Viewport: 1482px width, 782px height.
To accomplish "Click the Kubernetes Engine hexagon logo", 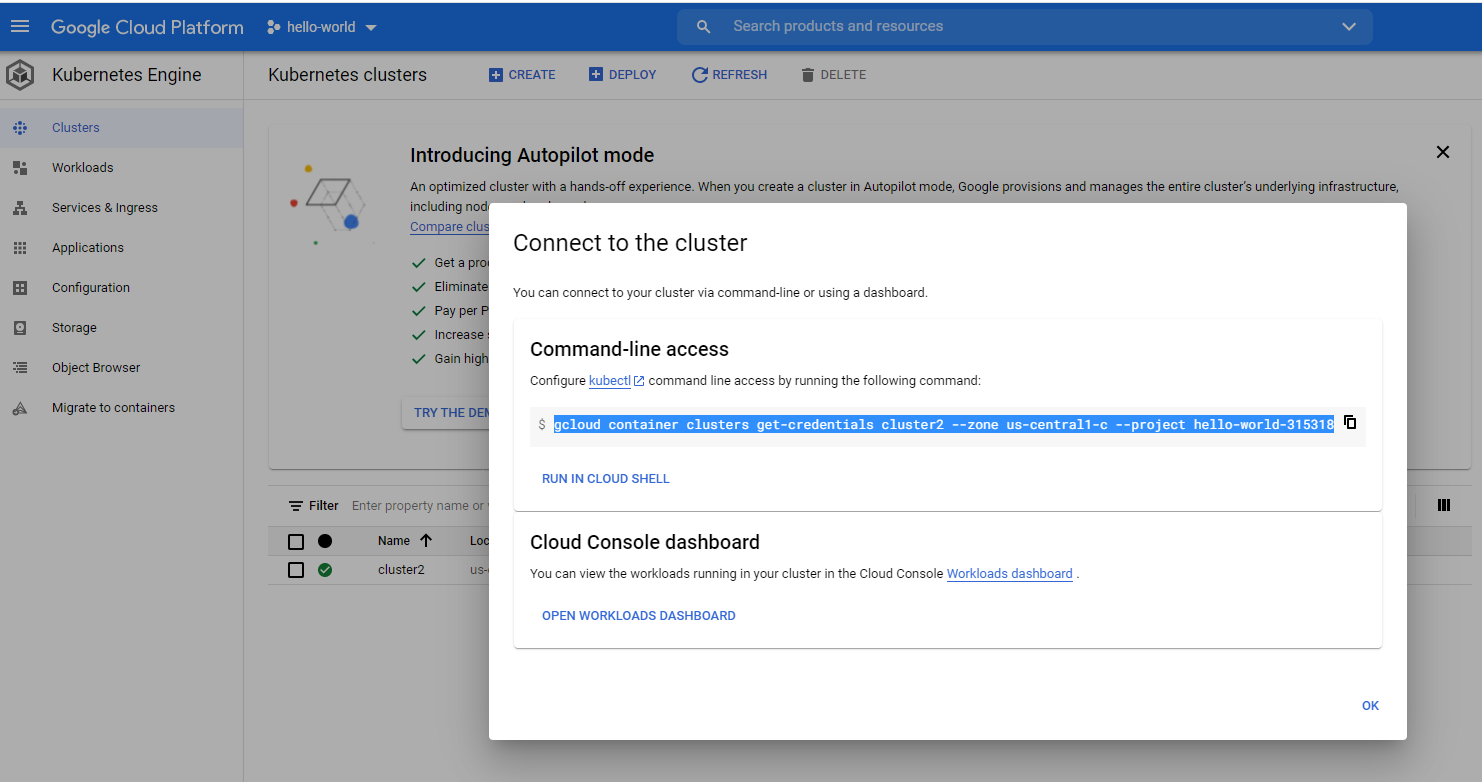I will 19,75.
